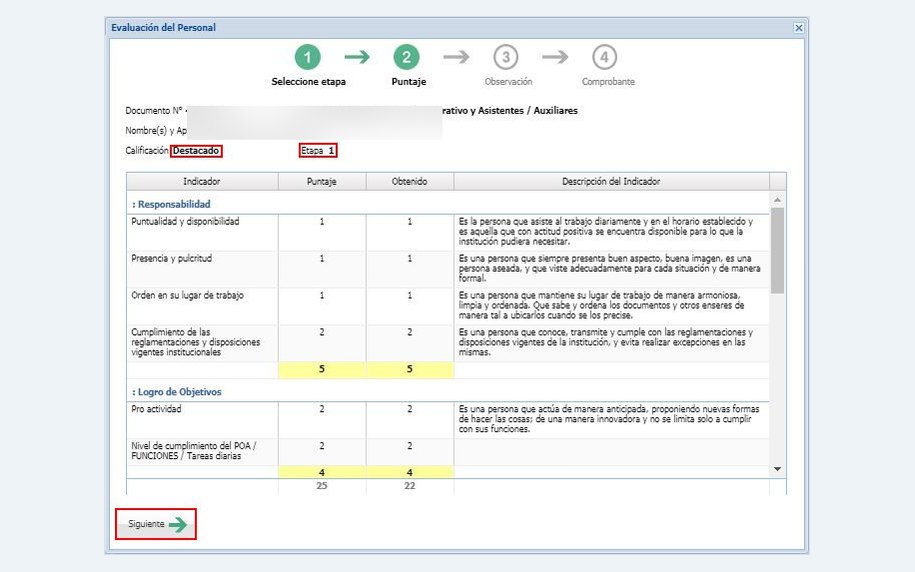Click the total Obtenido value 22
915x572 pixels.
[410, 486]
